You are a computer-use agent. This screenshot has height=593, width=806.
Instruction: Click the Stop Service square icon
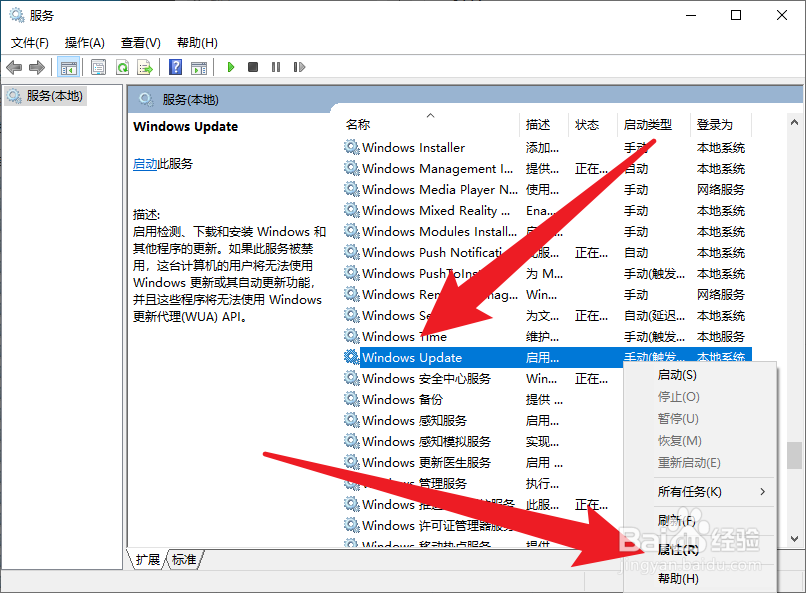pos(253,67)
